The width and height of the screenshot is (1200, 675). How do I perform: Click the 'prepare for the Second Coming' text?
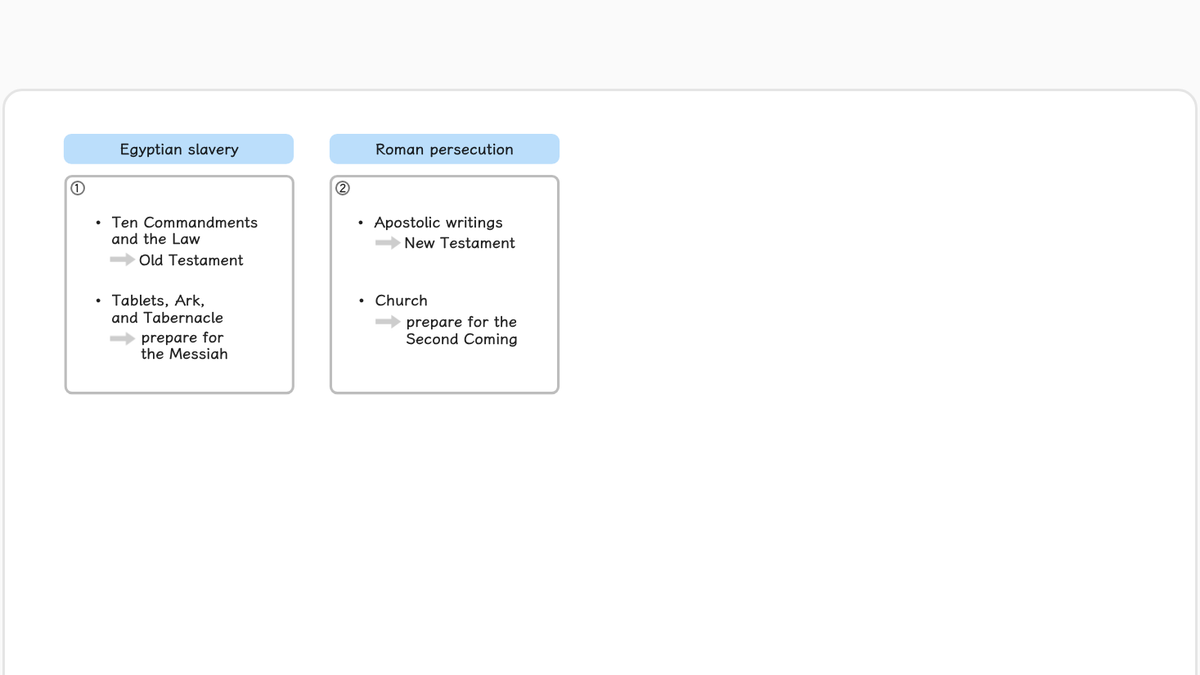coord(461,330)
